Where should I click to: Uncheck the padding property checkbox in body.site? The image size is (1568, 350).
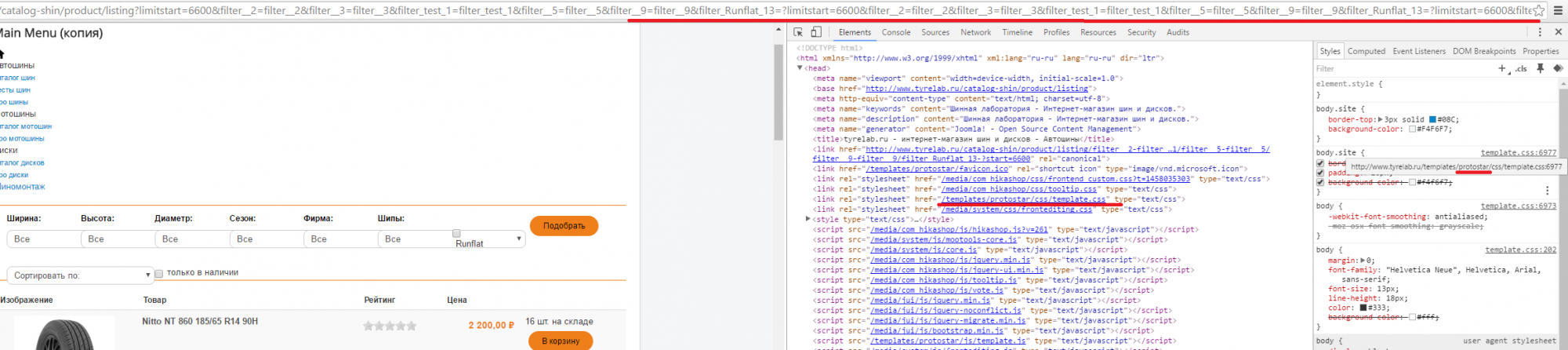[x=1320, y=173]
